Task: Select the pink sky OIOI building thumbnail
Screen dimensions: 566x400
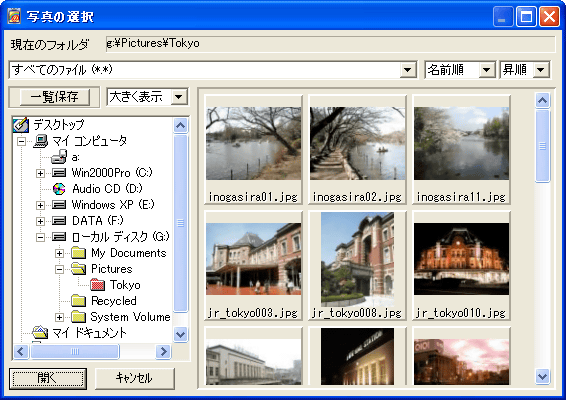Action: [x=461, y=356]
